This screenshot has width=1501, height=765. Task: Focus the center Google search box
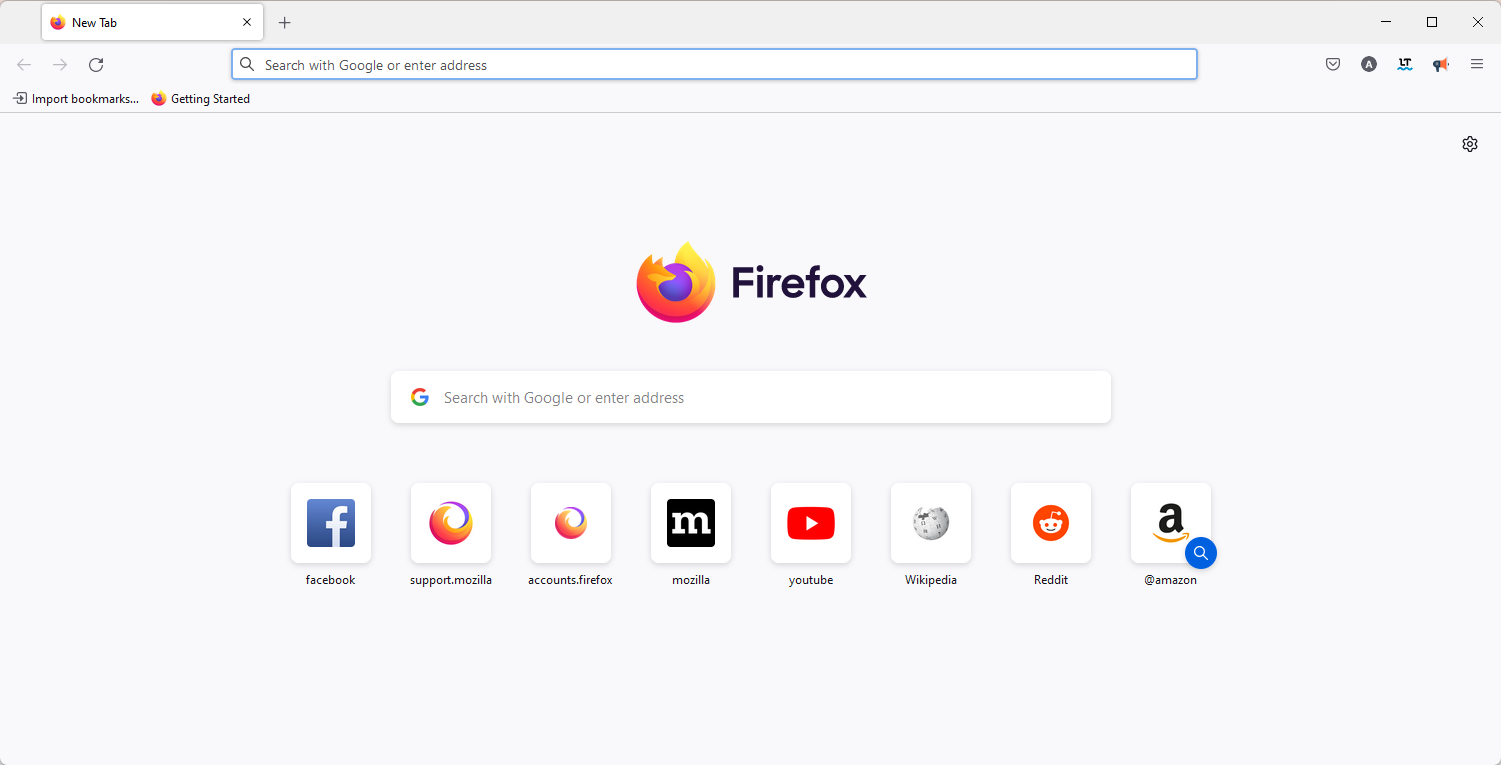751,398
